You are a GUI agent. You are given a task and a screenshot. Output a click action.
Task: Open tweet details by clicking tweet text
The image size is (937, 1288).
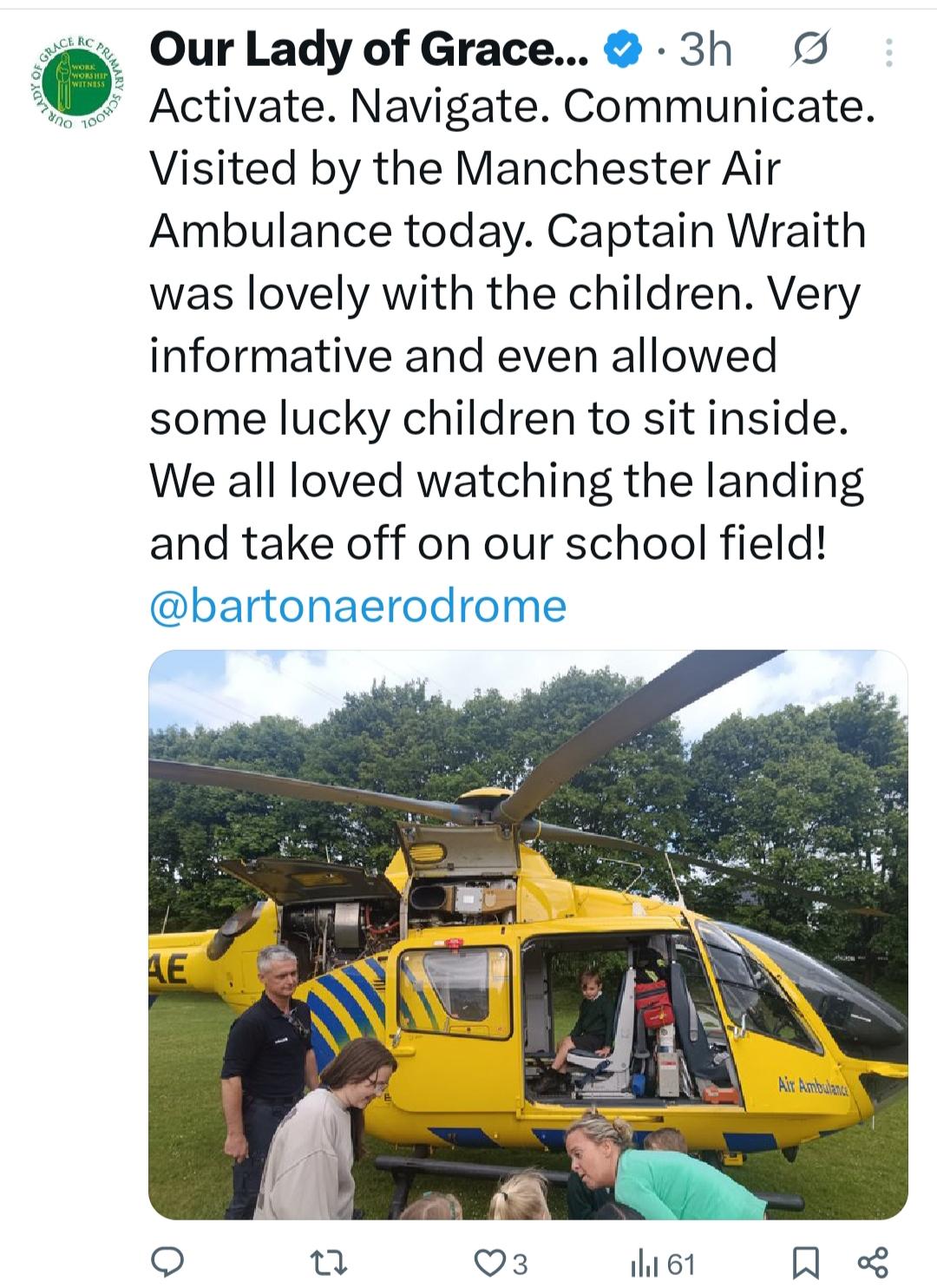pyautogui.click(x=512, y=325)
